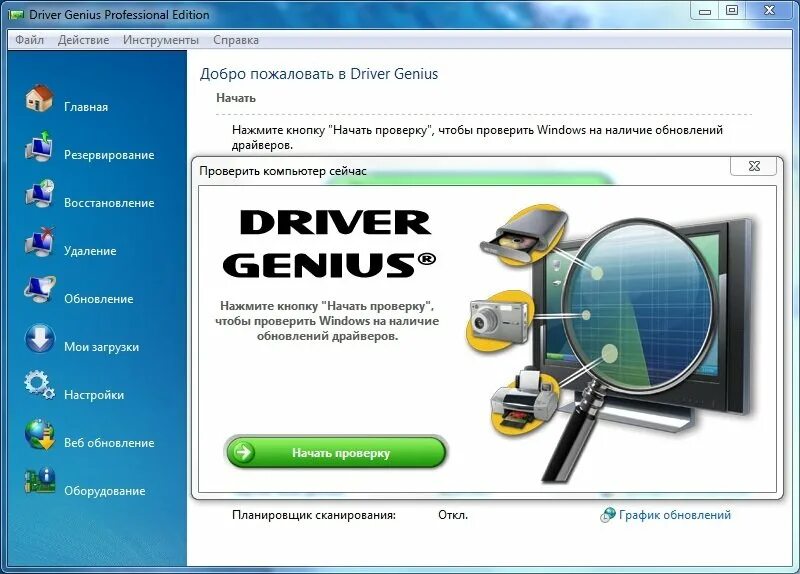
Task: Open the Инструменты menu
Action: (x=161, y=40)
